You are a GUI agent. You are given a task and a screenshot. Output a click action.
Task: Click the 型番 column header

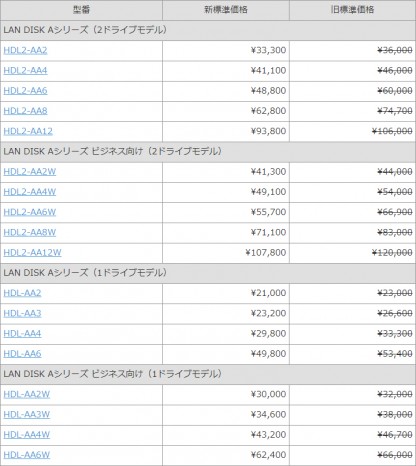81,10
